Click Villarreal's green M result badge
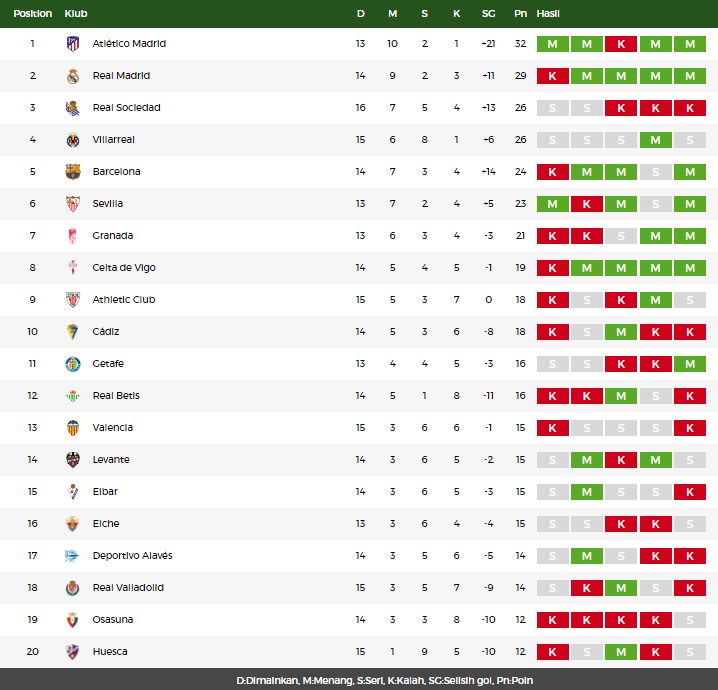This screenshot has height=690, width=718. pyautogui.click(x=655, y=140)
